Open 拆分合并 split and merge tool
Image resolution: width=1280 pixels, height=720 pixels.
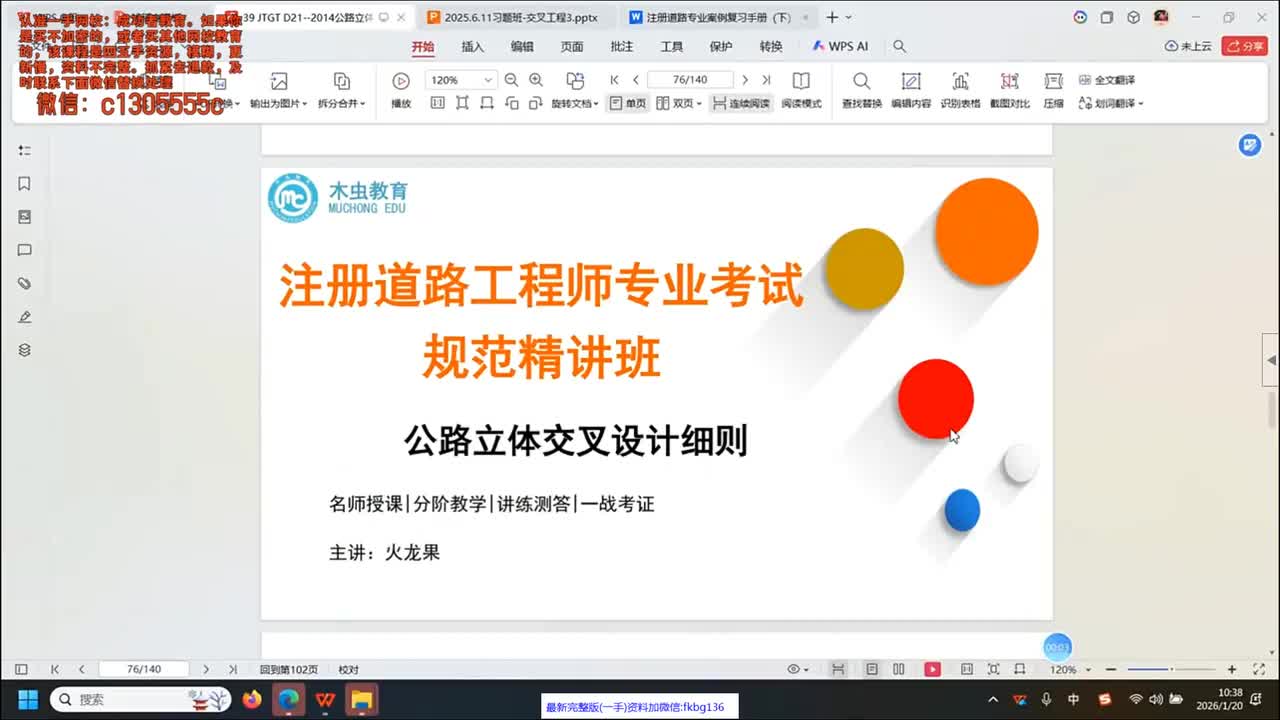coord(342,90)
